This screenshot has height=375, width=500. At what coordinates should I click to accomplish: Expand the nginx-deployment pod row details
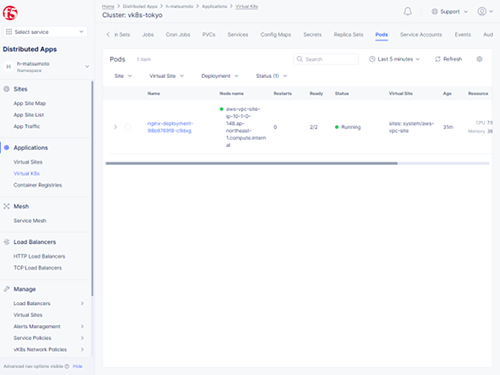tap(116, 127)
